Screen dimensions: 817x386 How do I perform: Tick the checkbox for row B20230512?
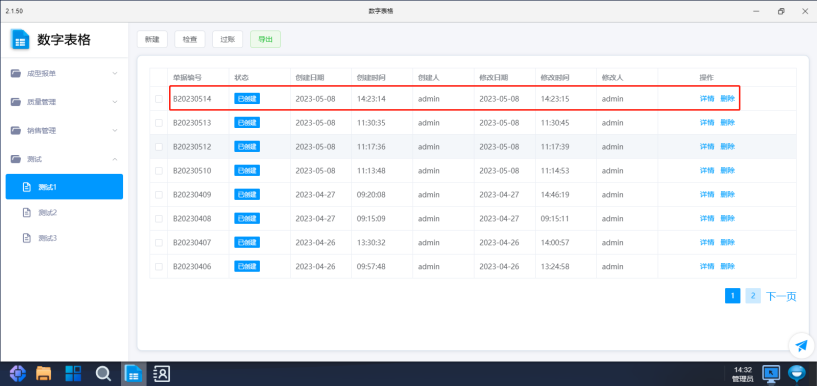click(x=159, y=147)
